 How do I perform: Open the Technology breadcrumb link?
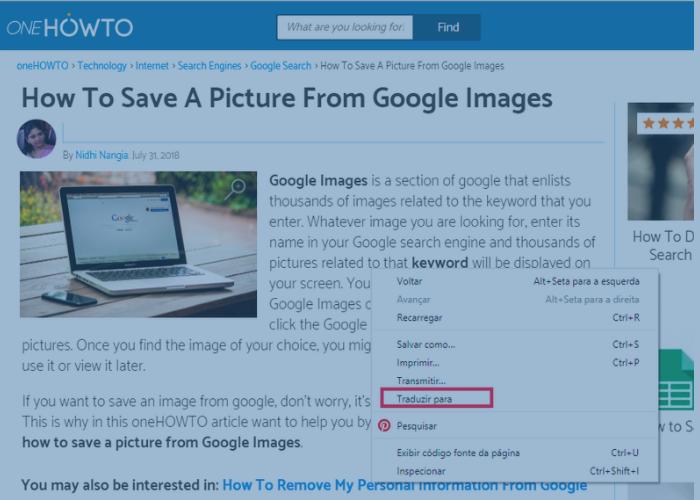pos(102,66)
